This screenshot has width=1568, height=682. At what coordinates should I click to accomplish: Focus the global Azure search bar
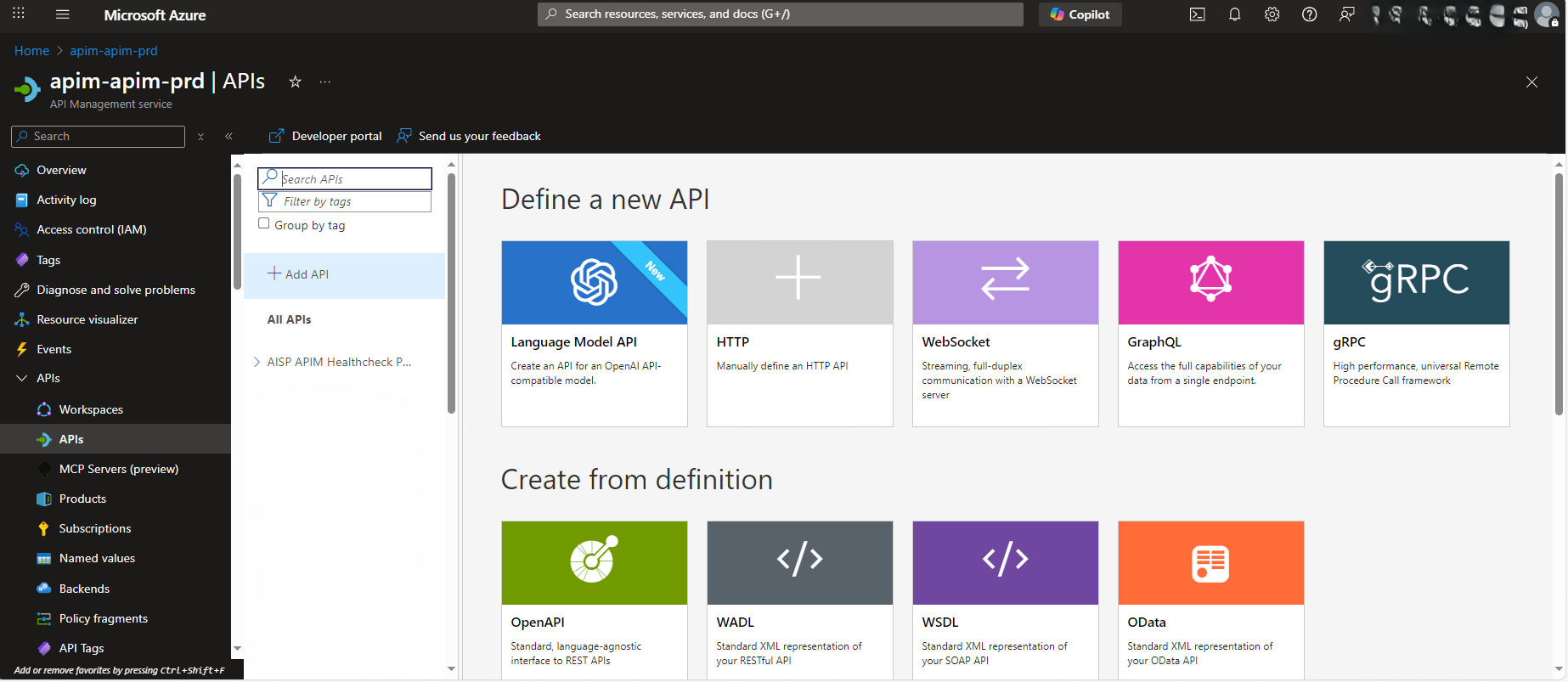[780, 14]
